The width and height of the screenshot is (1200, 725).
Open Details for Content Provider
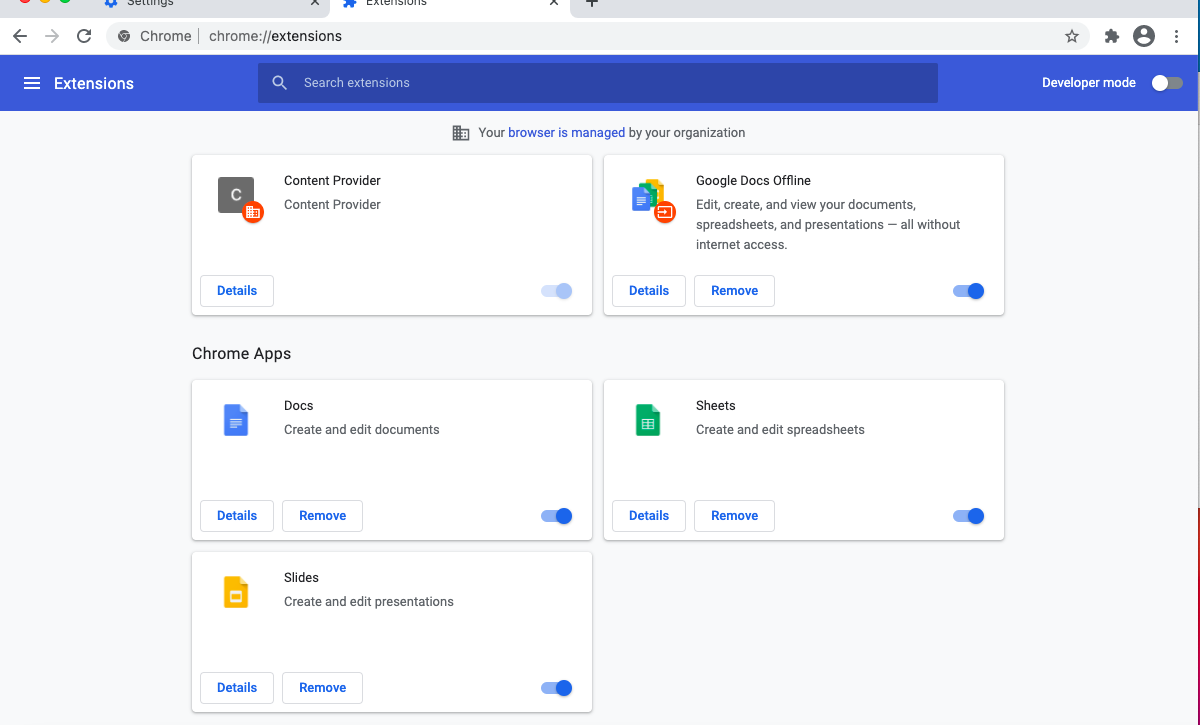click(237, 291)
